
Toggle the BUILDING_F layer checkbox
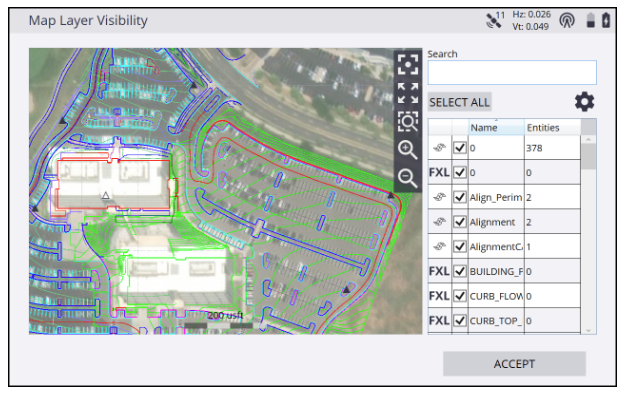[x=460, y=271]
